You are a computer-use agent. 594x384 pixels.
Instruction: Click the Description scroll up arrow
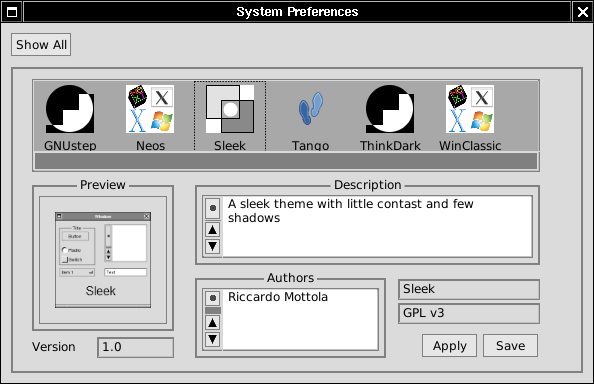pos(213,229)
